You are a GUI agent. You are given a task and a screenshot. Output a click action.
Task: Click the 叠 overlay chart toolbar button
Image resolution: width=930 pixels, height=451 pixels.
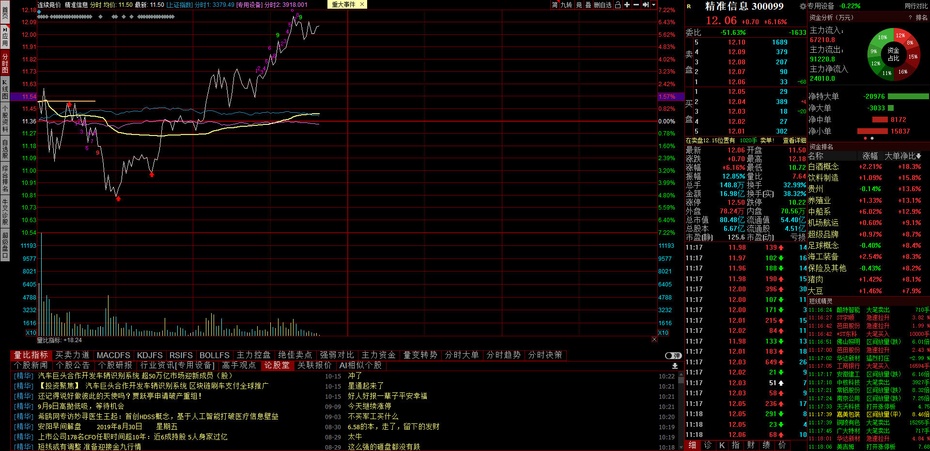click(588, 4)
